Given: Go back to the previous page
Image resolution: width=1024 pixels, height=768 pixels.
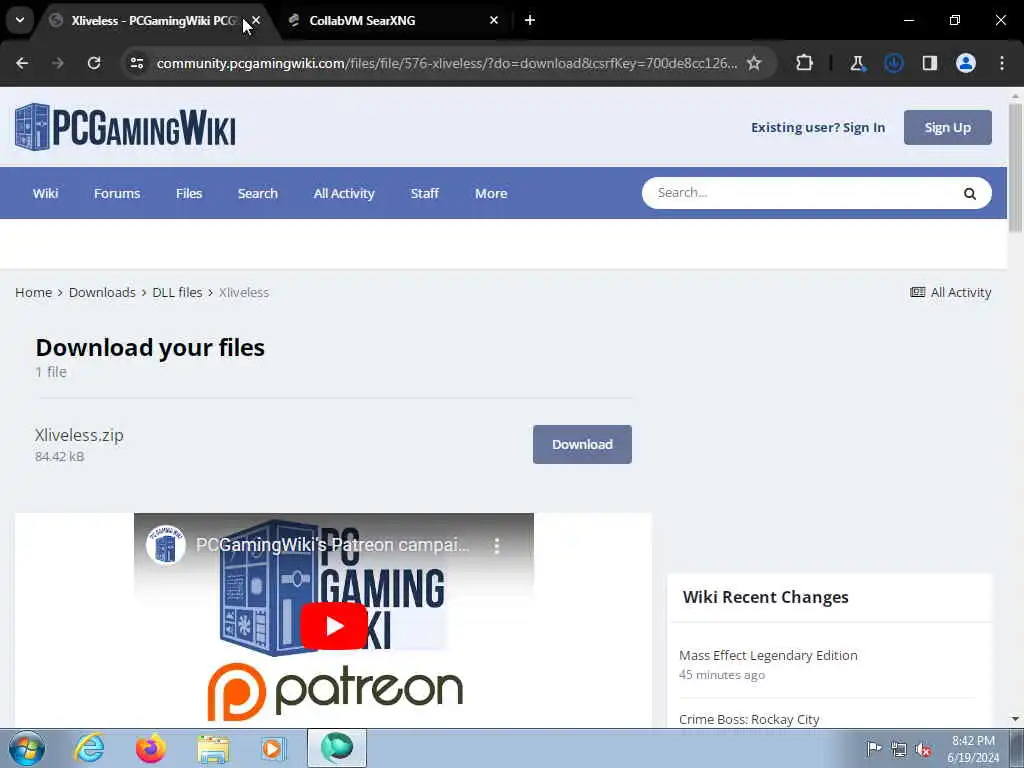Looking at the screenshot, I should 22,63.
